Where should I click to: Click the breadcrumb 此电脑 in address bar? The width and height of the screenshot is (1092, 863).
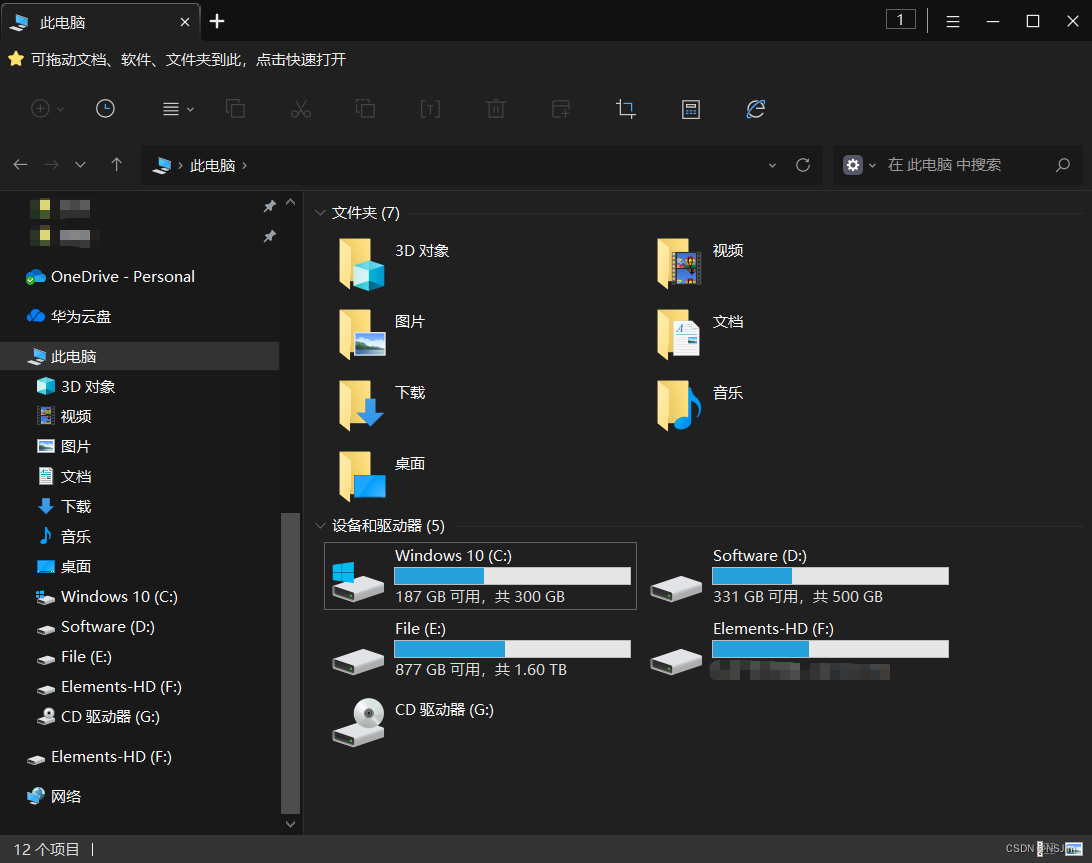click(x=212, y=165)
